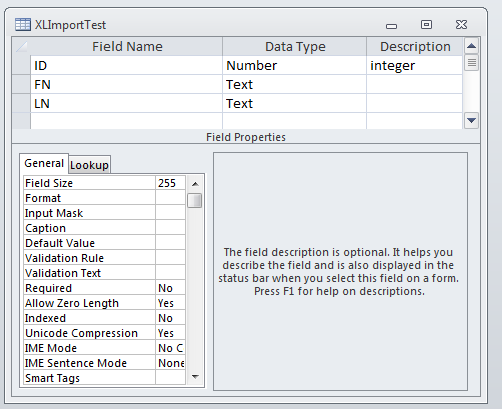The width and height of the screenshot is (502, 409).
Task: Click the Field Size value box 255
Action: 170,183
